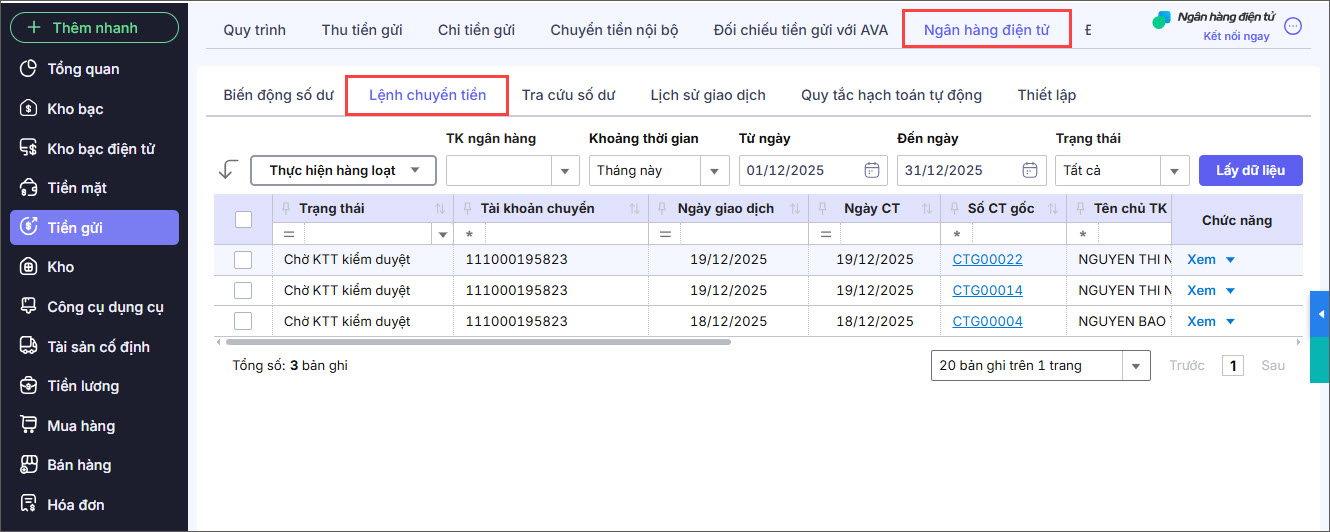The width and height of the screenshot is (1330, 532).
Task: Pin the Ngày CT column
Action: (x=823, y=209)
